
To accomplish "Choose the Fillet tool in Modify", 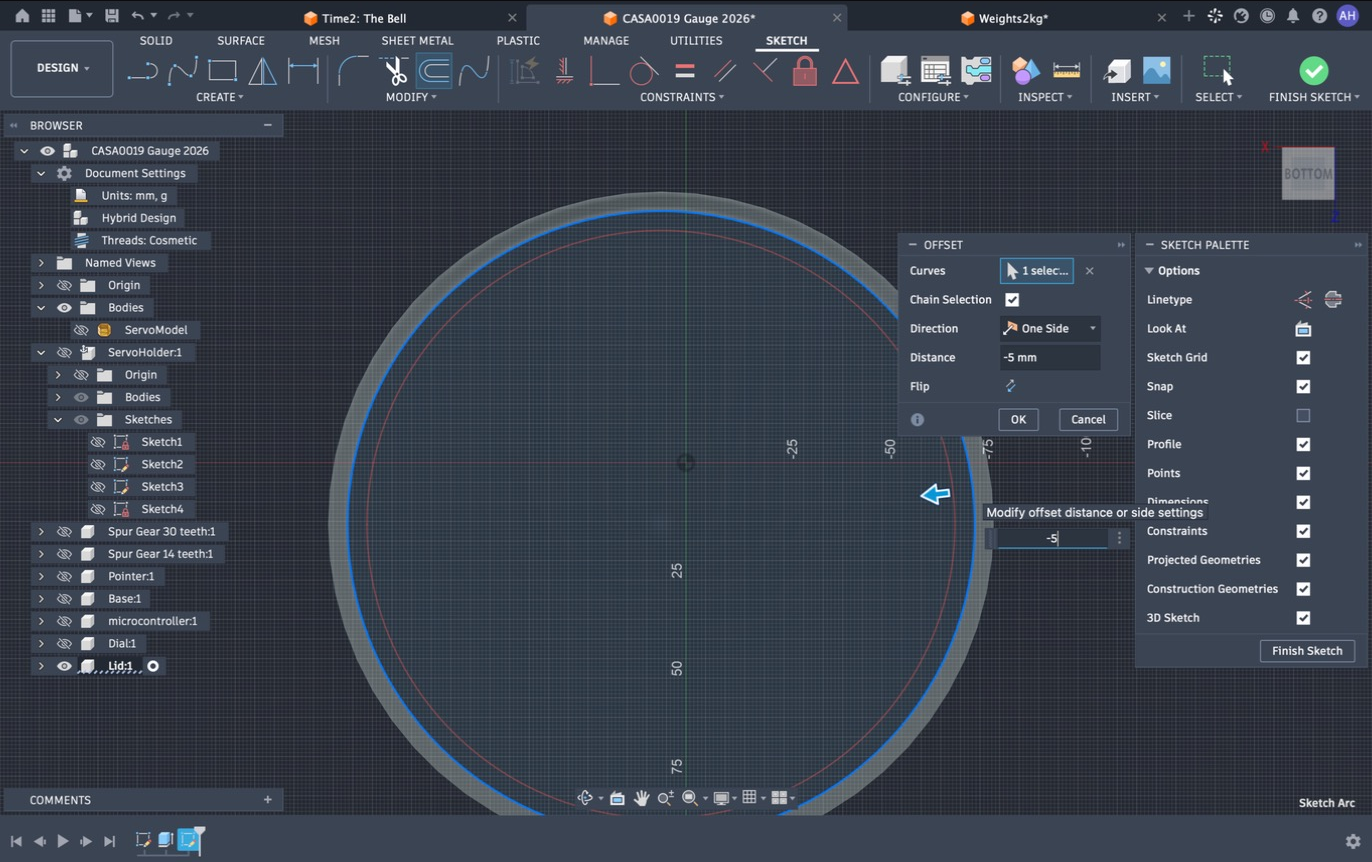I will click(353, 71).
